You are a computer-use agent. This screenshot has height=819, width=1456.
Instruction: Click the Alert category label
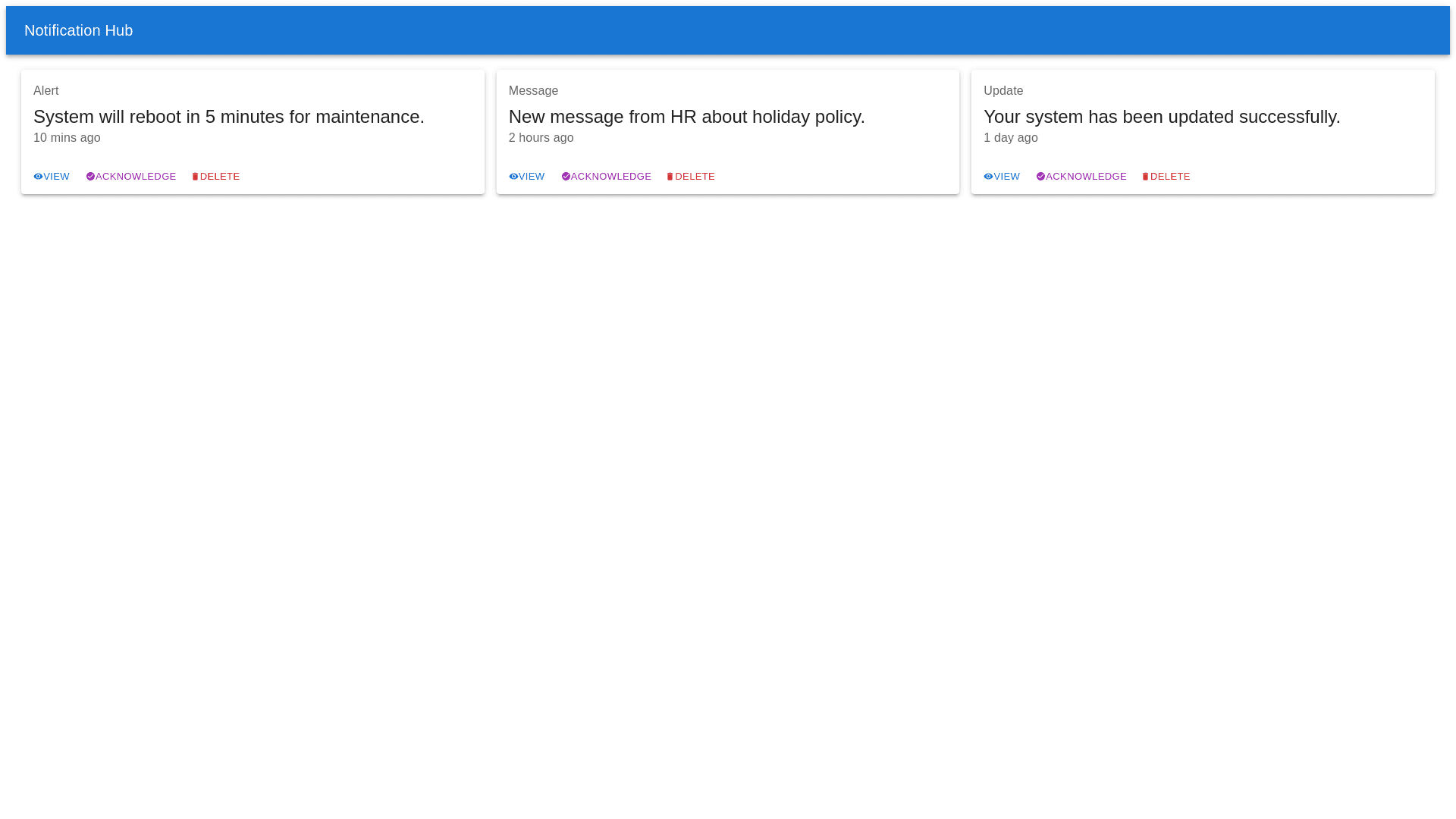(x=45, y=91)
